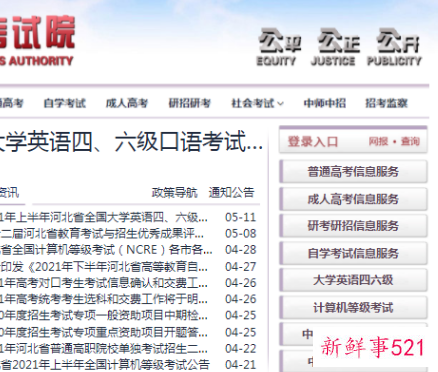This screenshot has height=372, width=438.
Task: Select 研招研考 in the navigation bar
Action: [189, 103]
